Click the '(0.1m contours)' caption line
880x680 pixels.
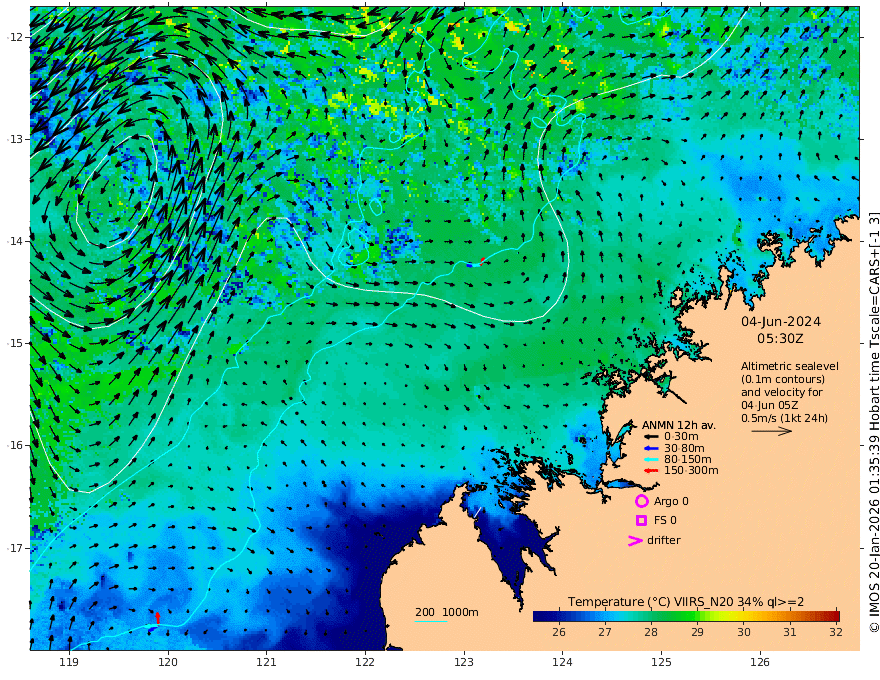pyautogui.click(x=783, y=379)
